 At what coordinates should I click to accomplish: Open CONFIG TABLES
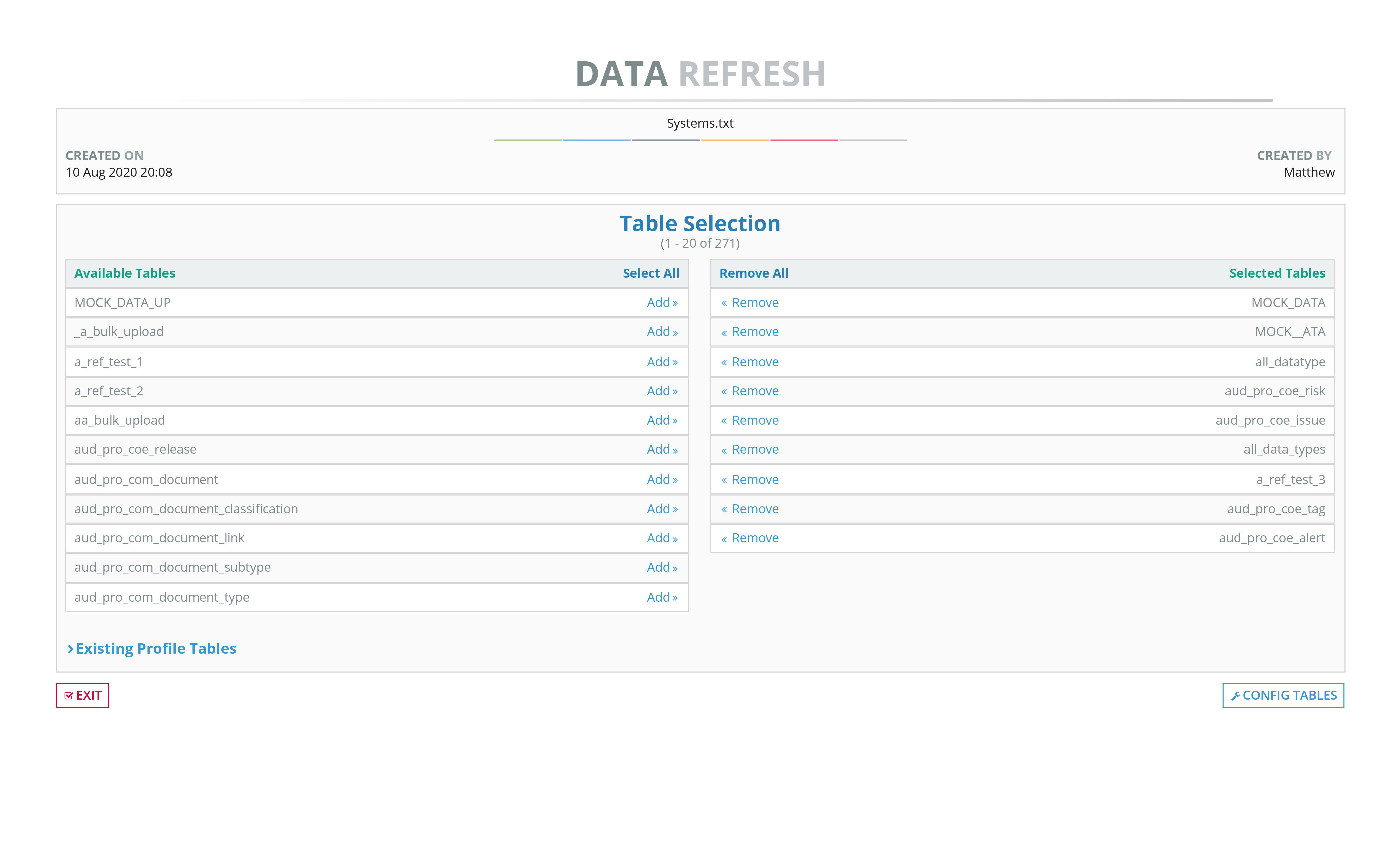tap(1283, 695)
